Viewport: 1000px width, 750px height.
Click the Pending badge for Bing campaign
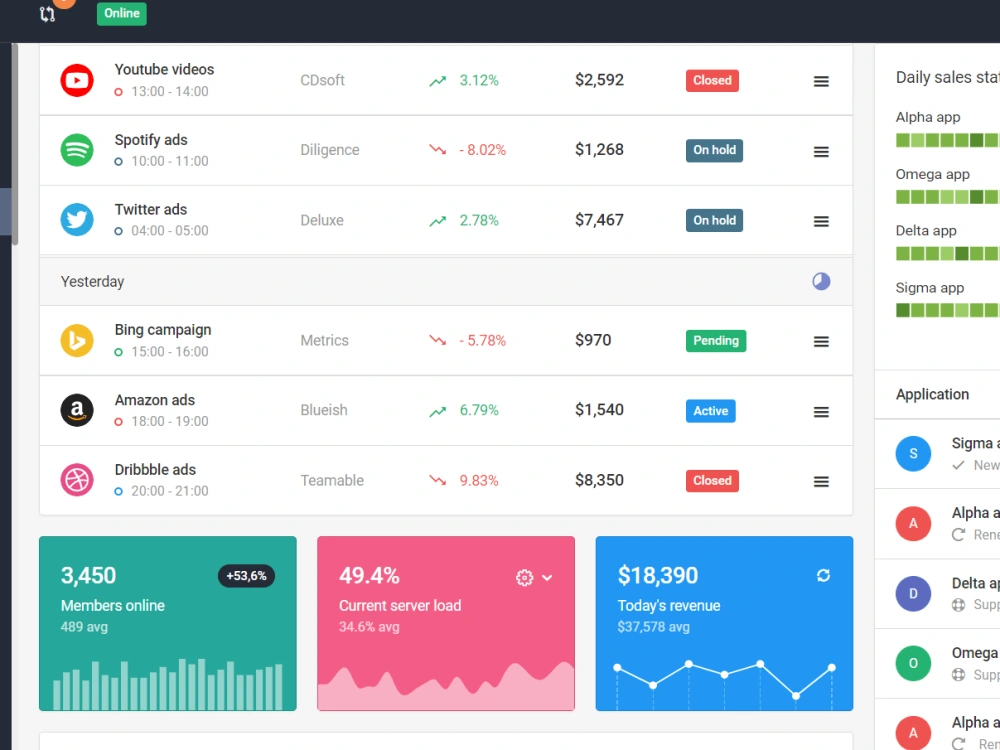coord(716,341)
